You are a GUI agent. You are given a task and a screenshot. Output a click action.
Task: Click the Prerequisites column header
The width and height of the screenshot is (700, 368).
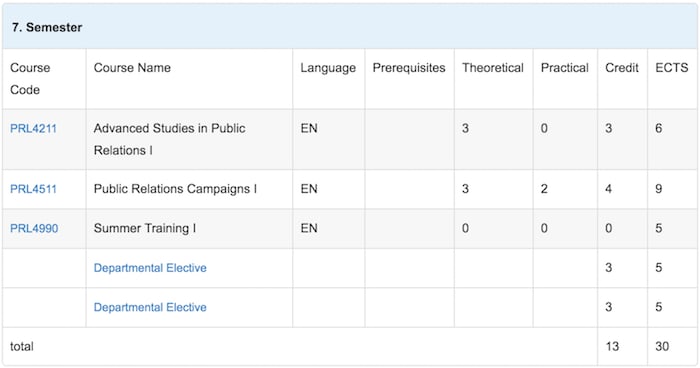point(409,68)
